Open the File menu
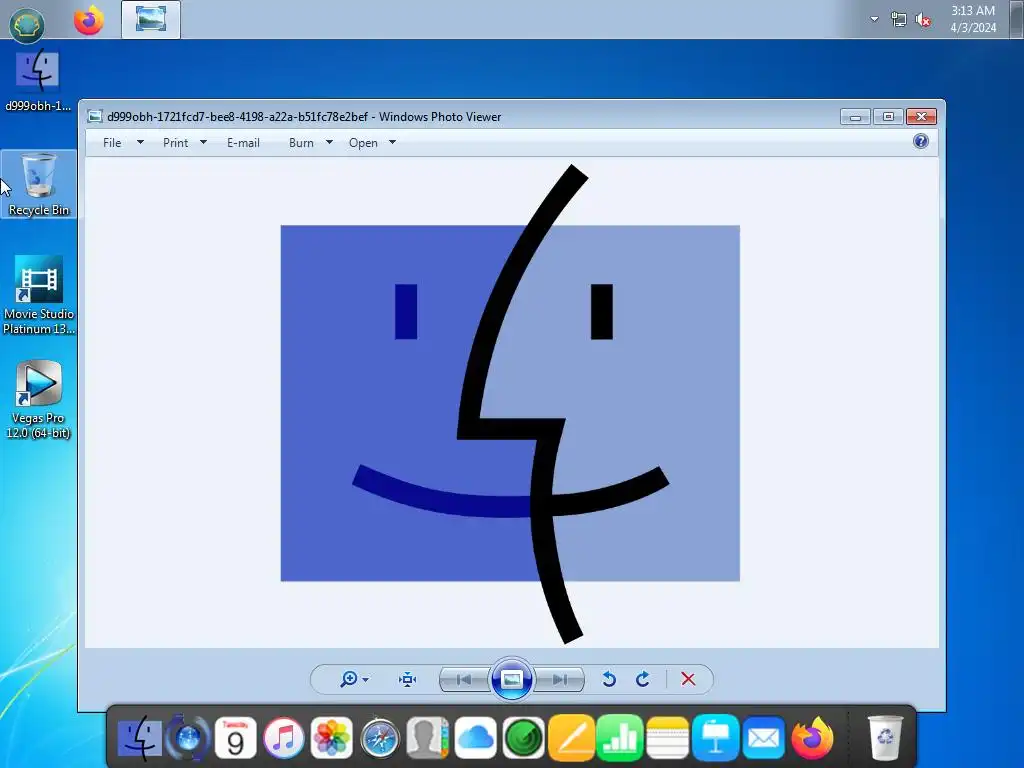This screenshot has height=768, width=1024. pos(112,143)
